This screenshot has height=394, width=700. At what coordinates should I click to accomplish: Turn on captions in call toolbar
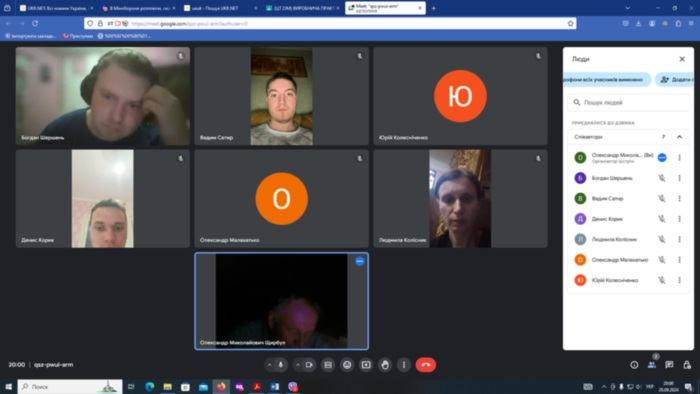coord(328,365)
